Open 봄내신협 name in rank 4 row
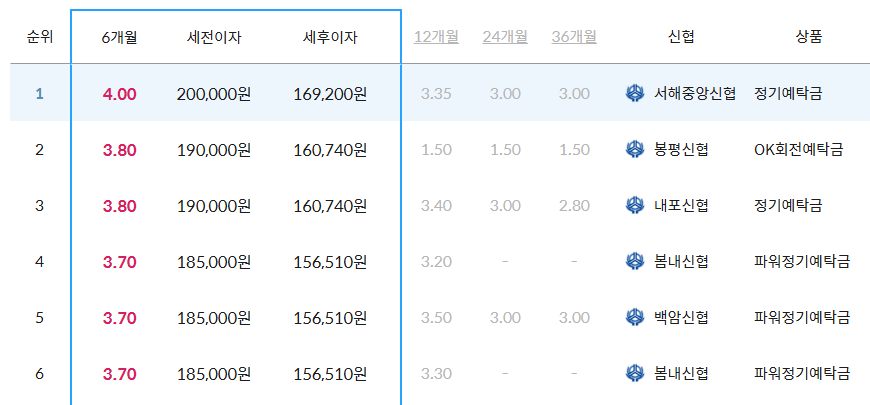The width and height of the screenshot is (870, 405). (x=681, y=262)
